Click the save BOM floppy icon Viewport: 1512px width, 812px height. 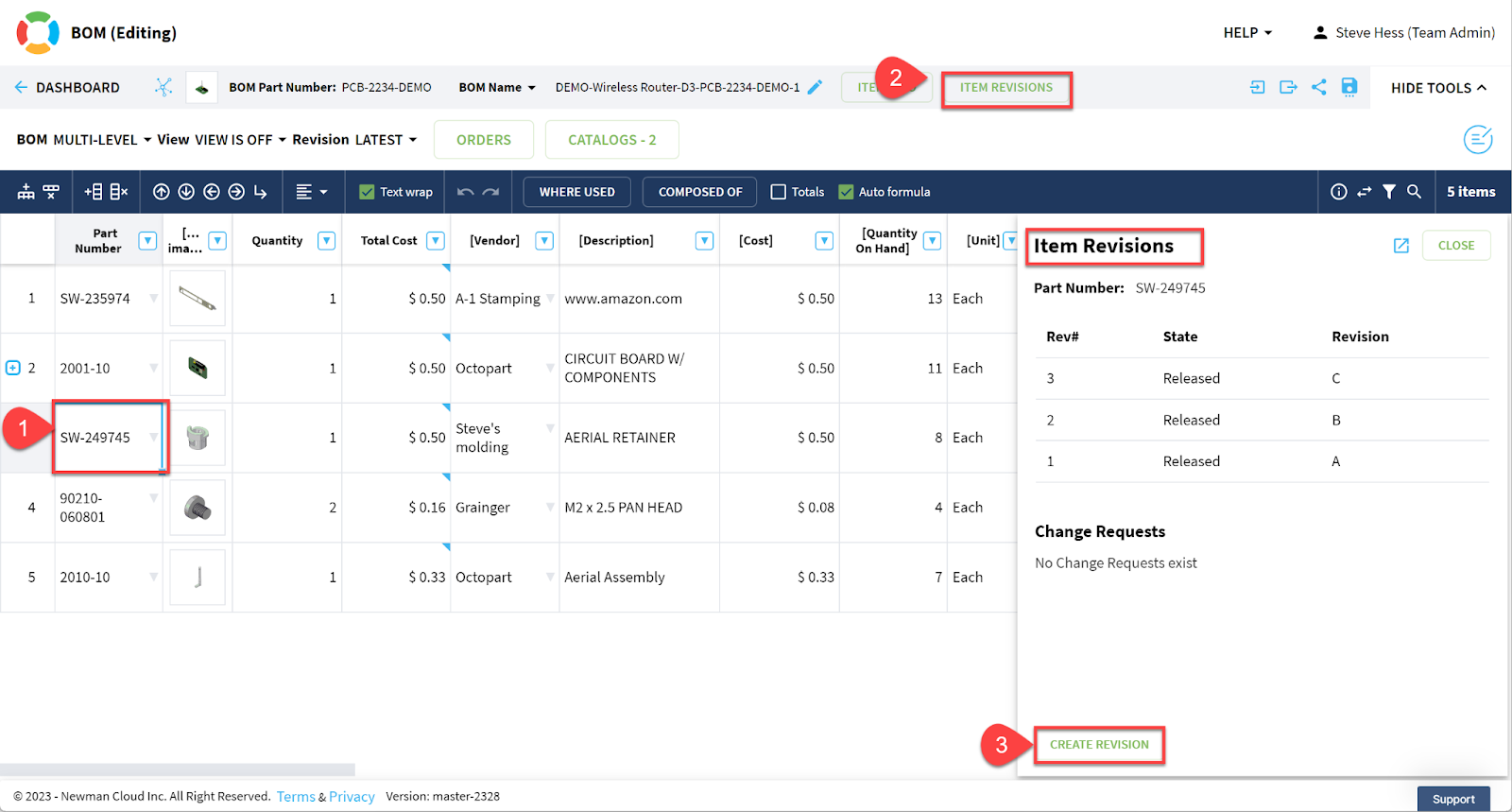tap(1349, 87)
